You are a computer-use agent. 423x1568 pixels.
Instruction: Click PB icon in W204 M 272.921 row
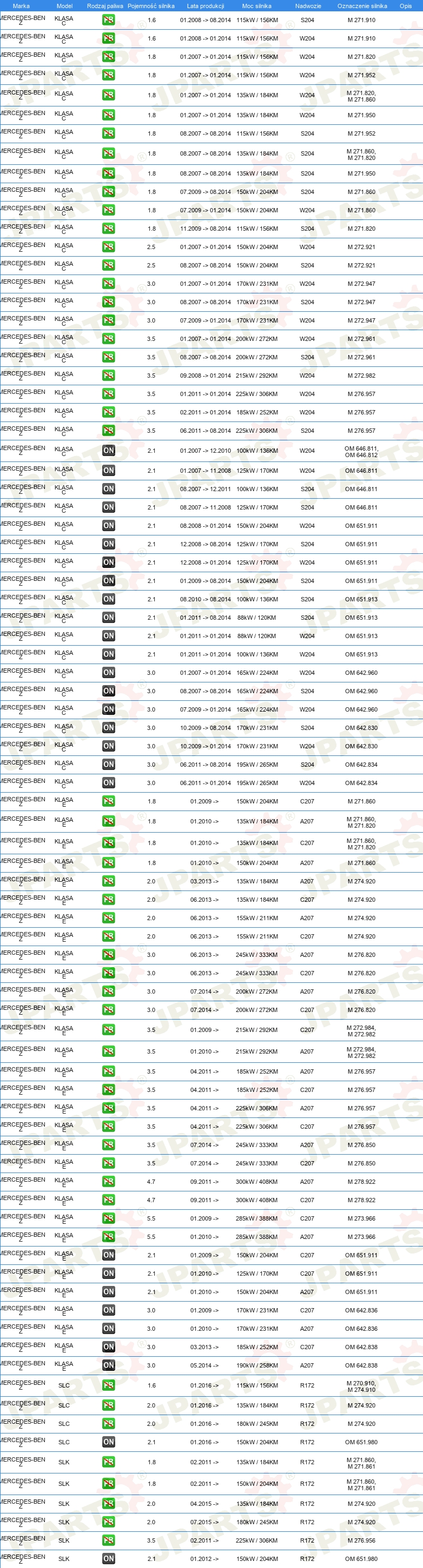[x=109, y=247]
